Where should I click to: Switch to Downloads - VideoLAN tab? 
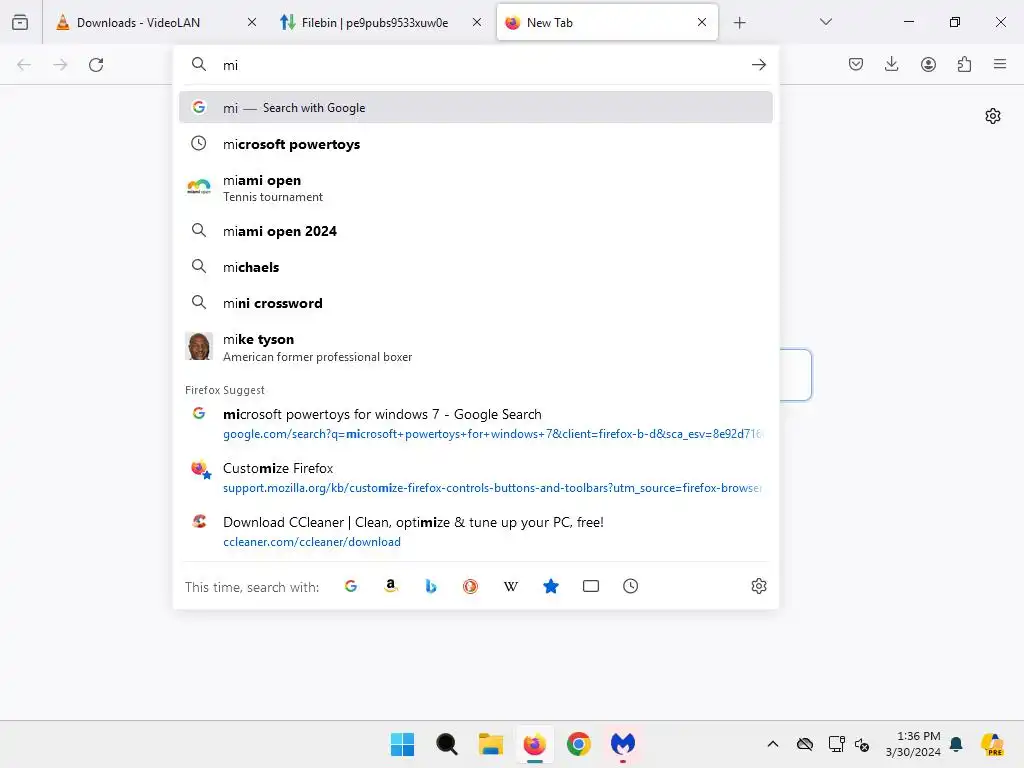pos(156,22)
